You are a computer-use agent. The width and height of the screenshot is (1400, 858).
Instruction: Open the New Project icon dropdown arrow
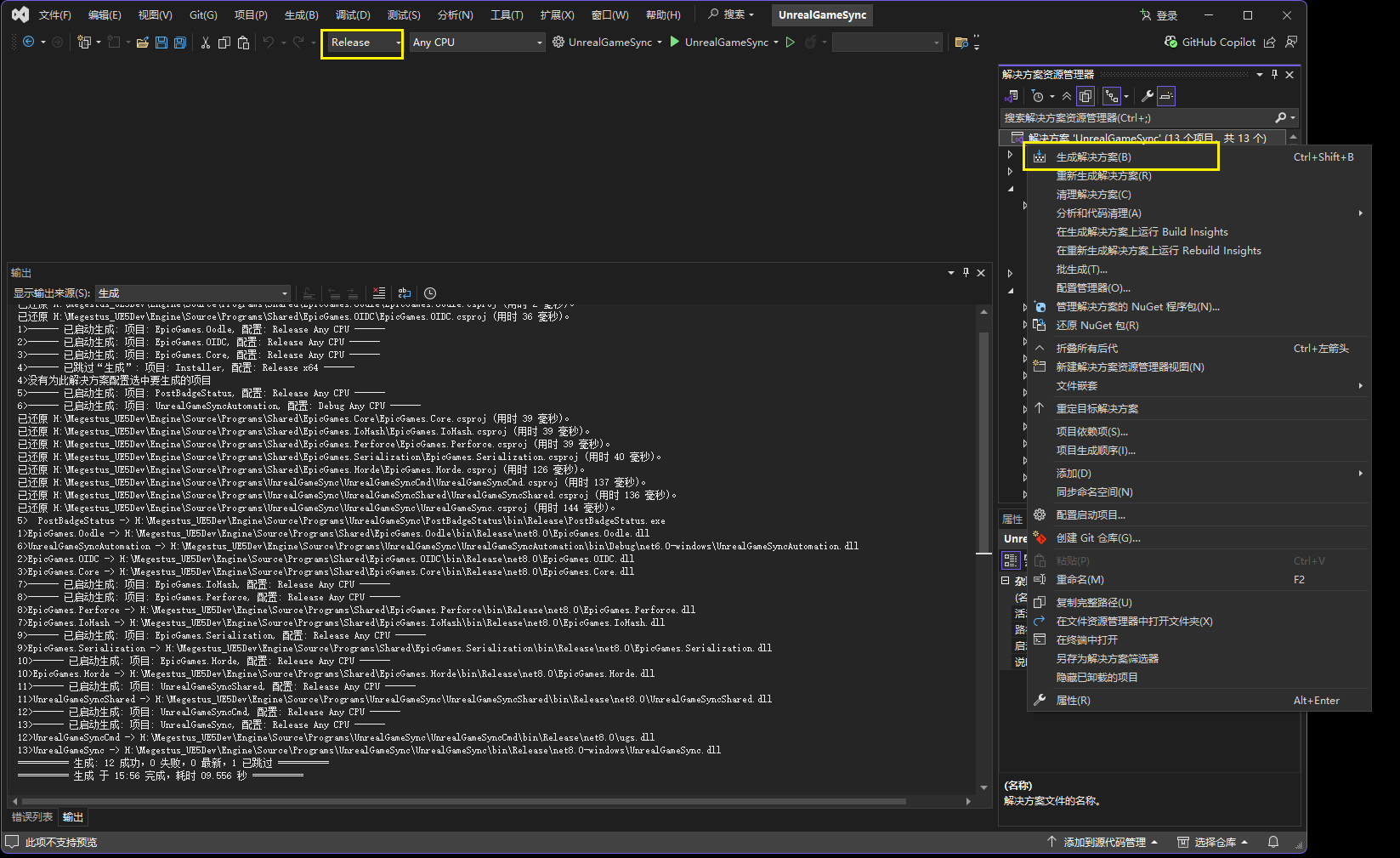pyautogui.click(x=99, y=42)
